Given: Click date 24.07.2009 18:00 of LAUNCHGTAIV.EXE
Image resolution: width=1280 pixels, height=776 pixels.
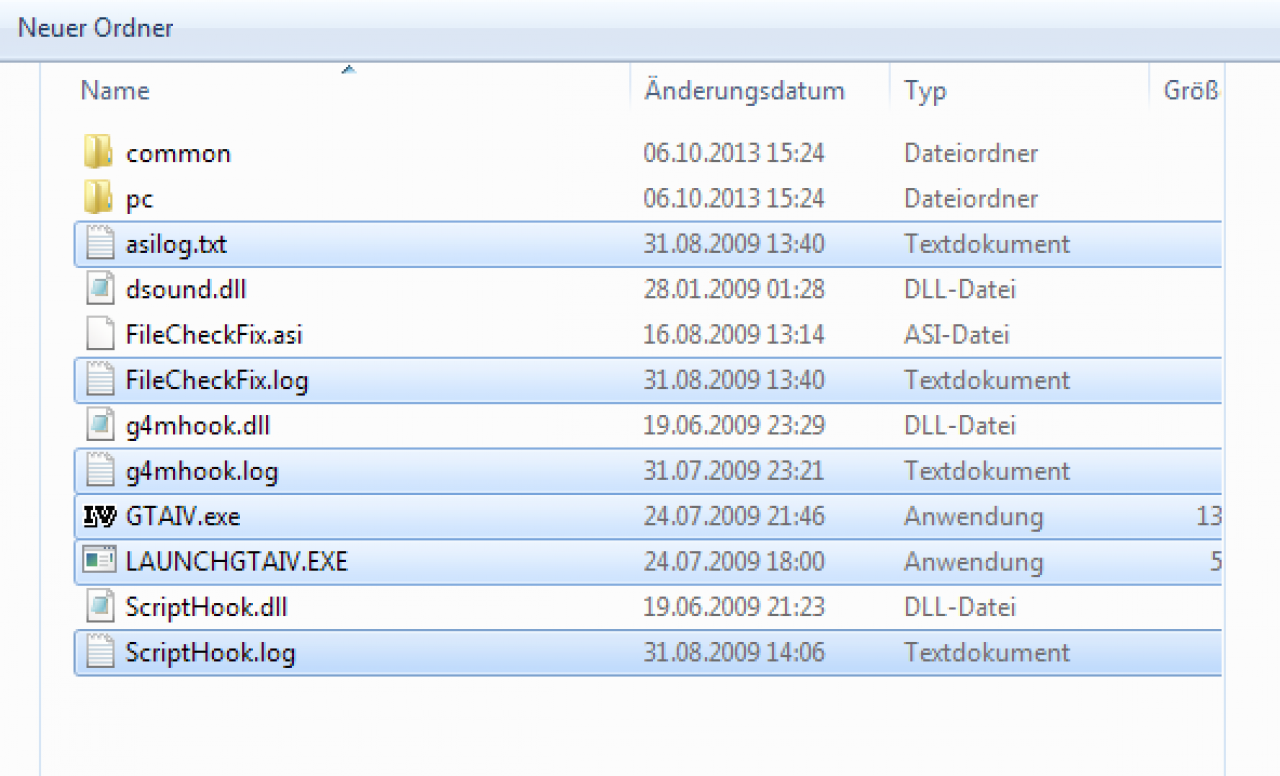Looking at the screenshot, I should (x=734, y=561).
